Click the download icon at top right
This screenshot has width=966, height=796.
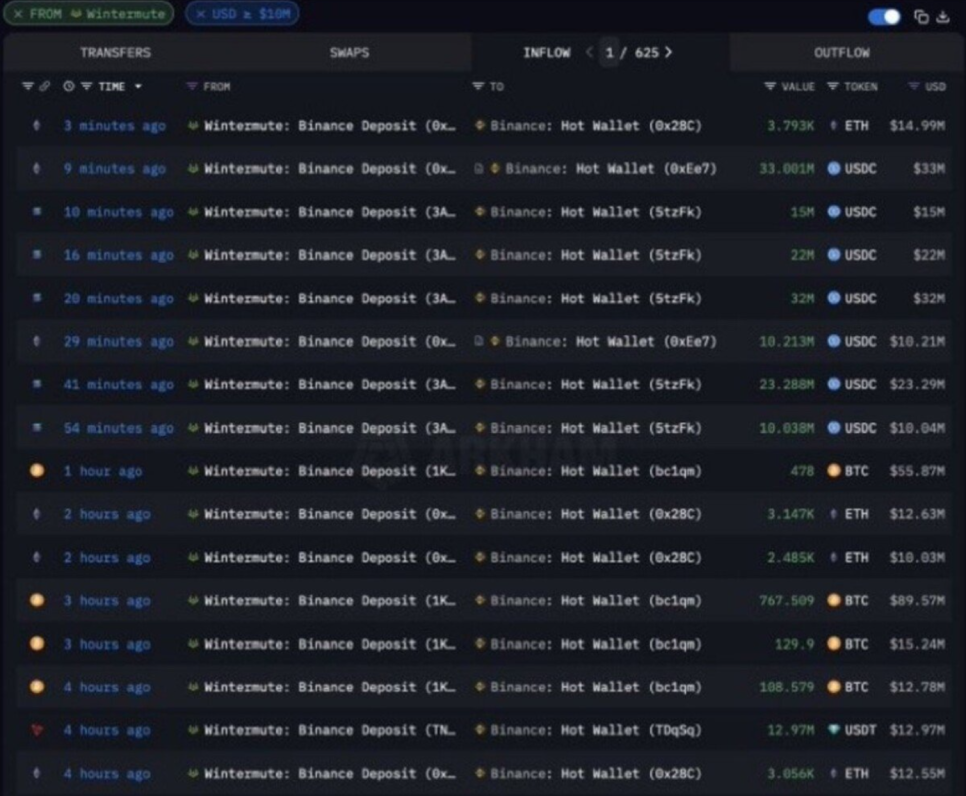point(943,17)
